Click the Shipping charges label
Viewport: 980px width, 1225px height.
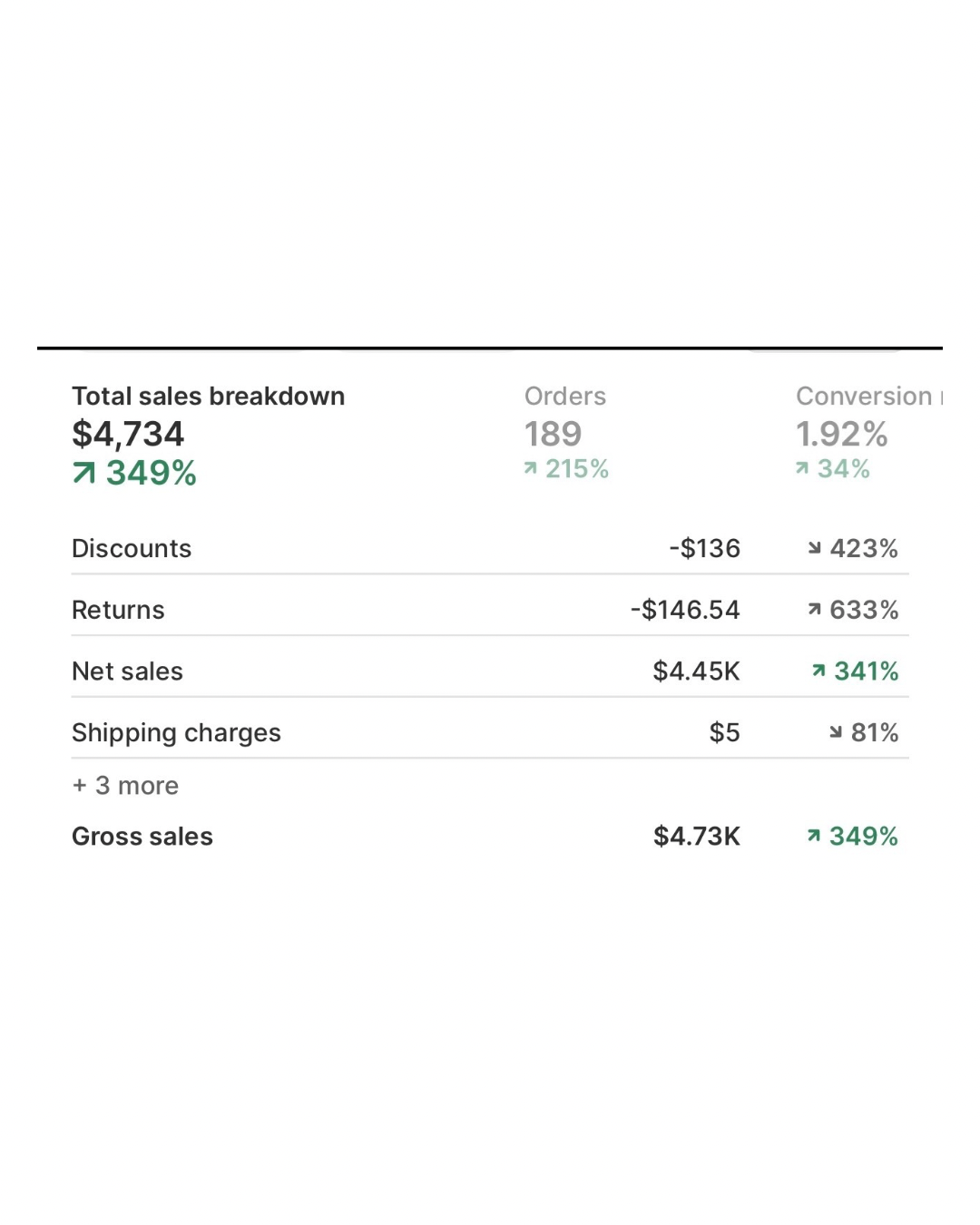click(x=176, y=732)
